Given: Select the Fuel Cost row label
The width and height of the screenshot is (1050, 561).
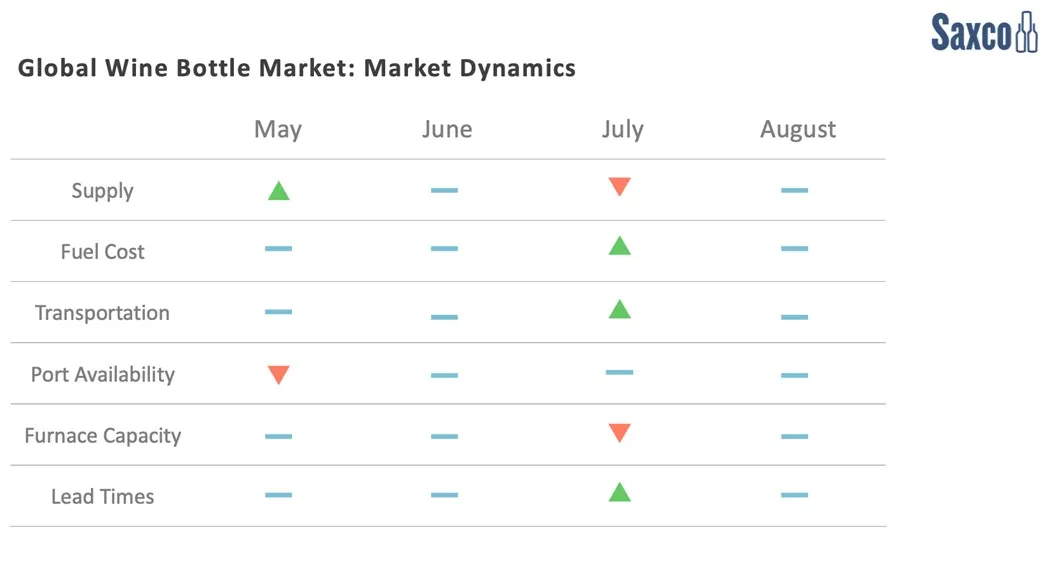Looking at the screenshot, I should click(102, 252).
